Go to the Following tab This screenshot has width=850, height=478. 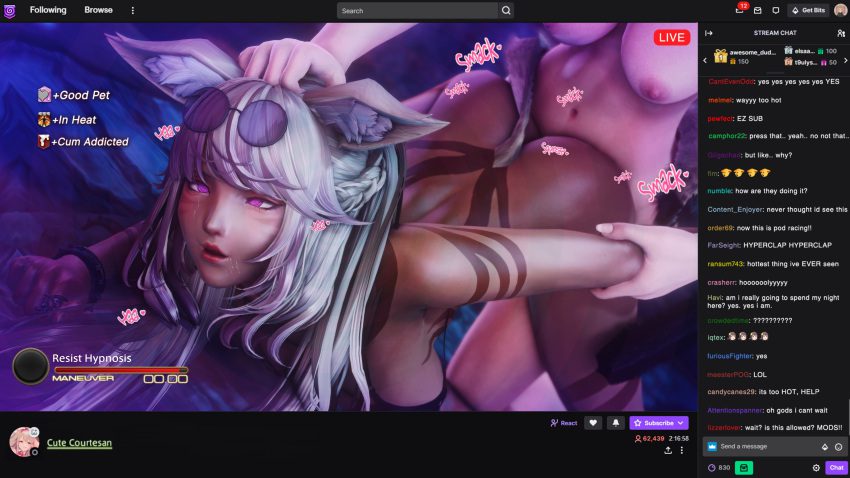(48, 10)
